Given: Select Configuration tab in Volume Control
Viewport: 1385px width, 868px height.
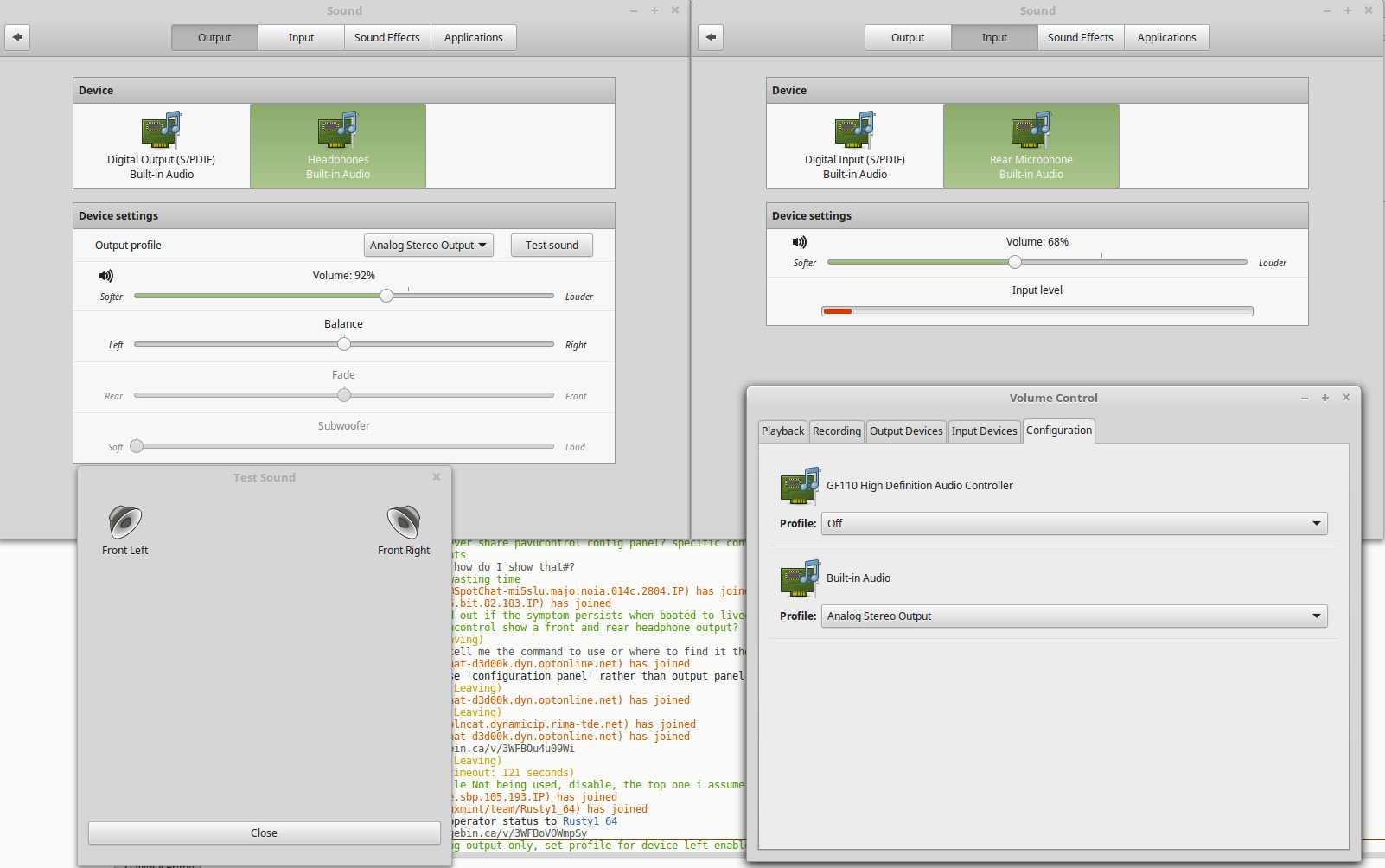Looking at the screenshot, I should [1059, 431].
